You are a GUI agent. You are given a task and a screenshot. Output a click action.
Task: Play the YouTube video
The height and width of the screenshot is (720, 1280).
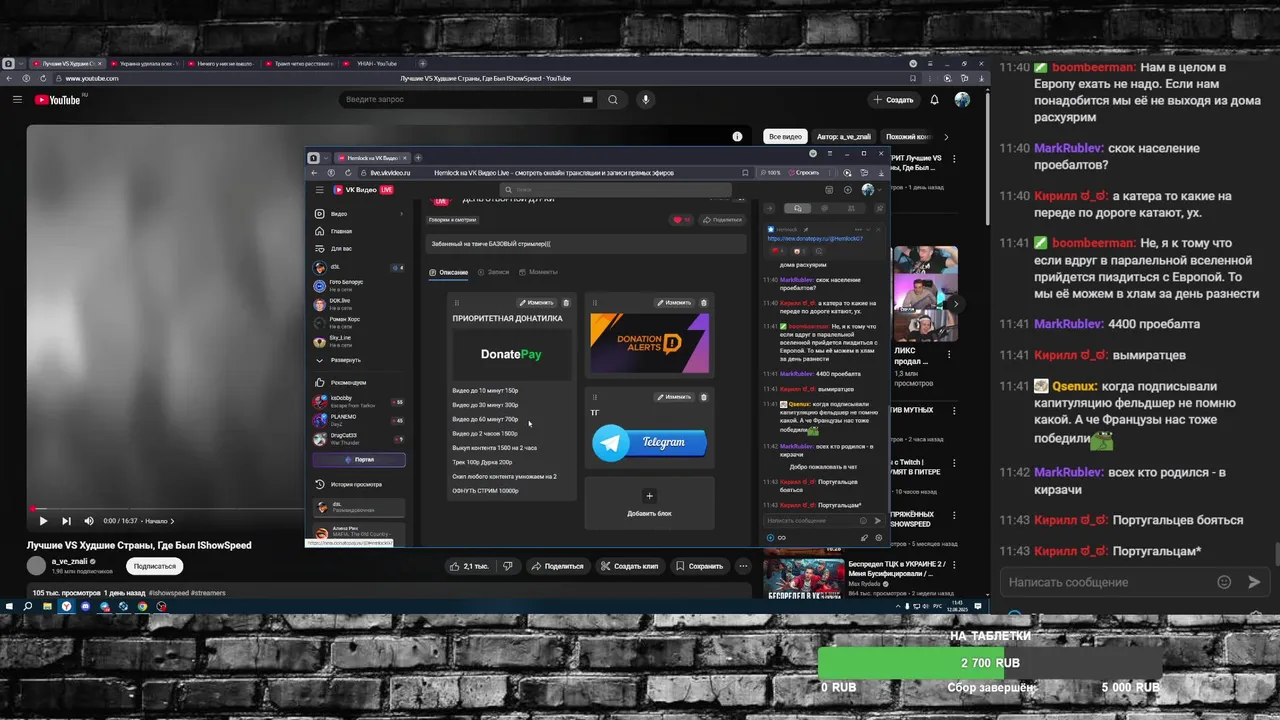click(43, 521)
